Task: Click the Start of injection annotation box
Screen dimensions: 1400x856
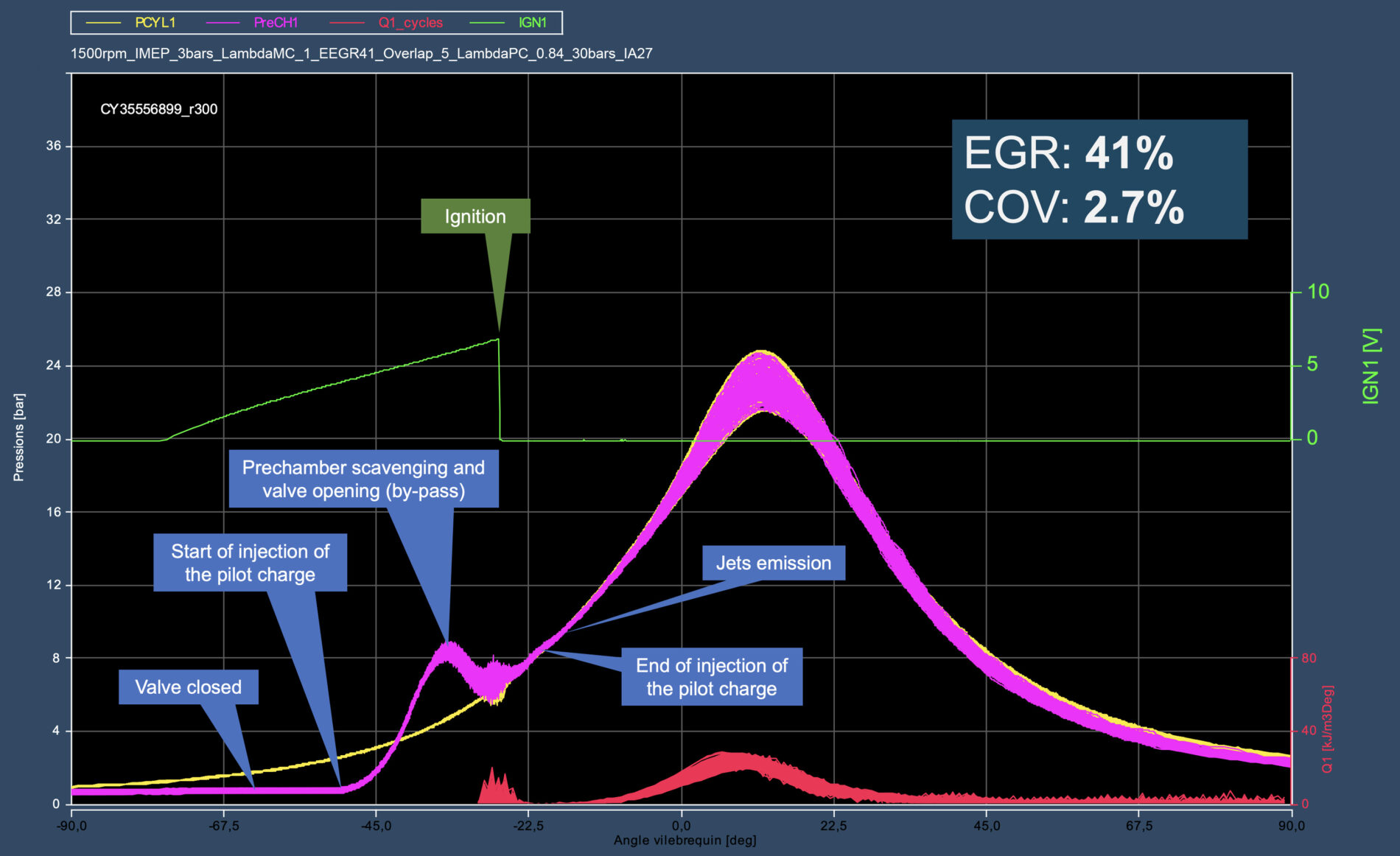Action: [250, 563]
